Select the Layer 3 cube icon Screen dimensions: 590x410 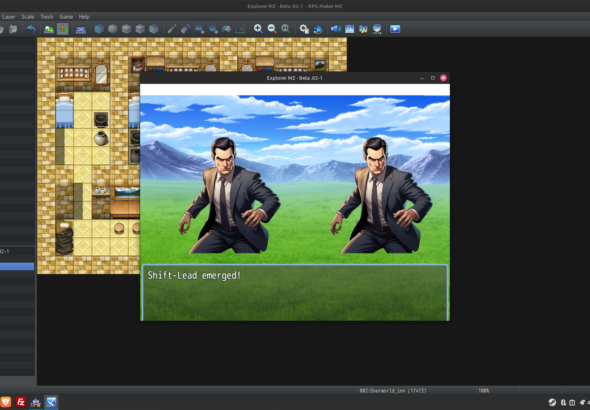pyautogui.click(x=140, y=29)
